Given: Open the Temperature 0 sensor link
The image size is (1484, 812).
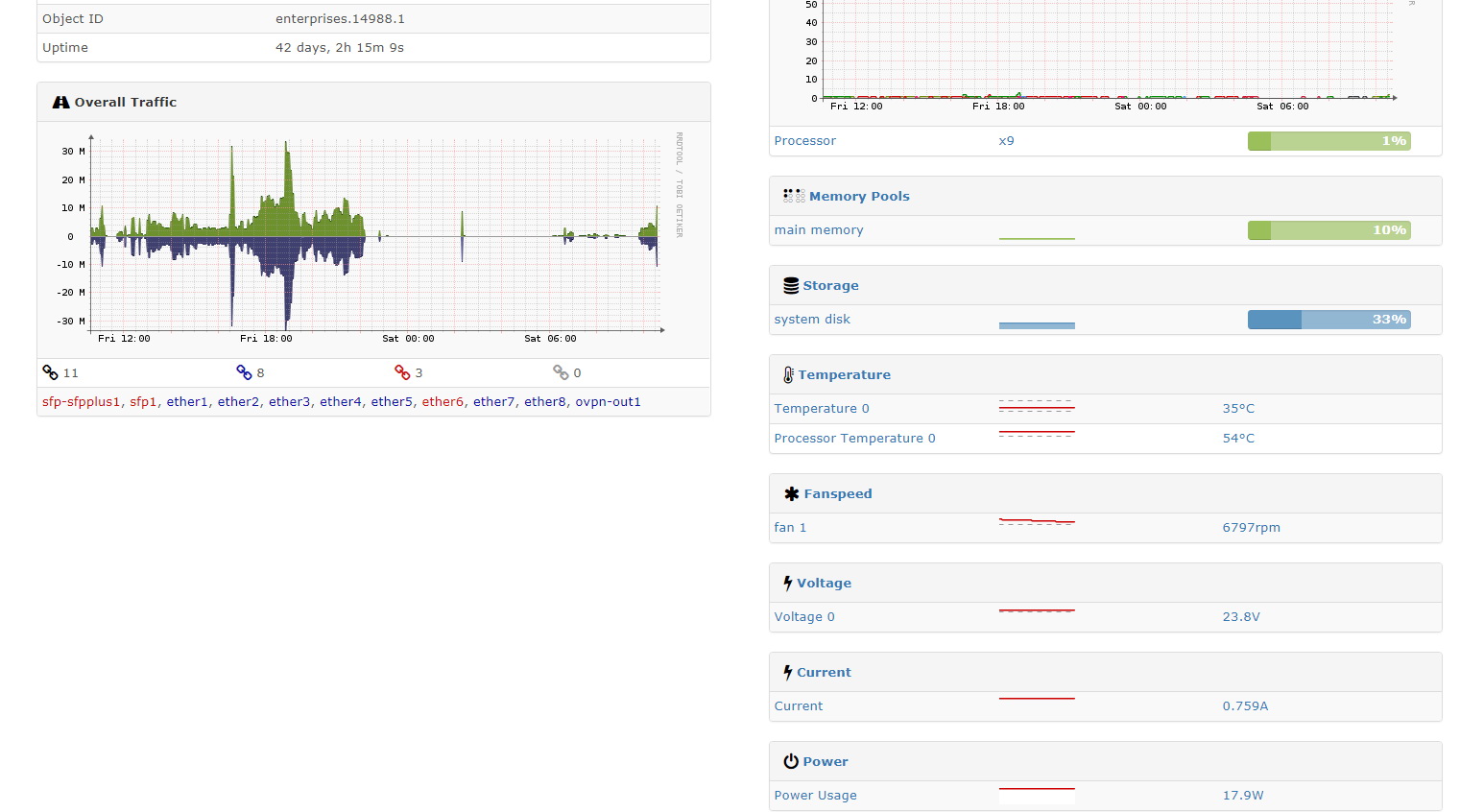Looking at the screenshot, I should (x=822, y=408).
